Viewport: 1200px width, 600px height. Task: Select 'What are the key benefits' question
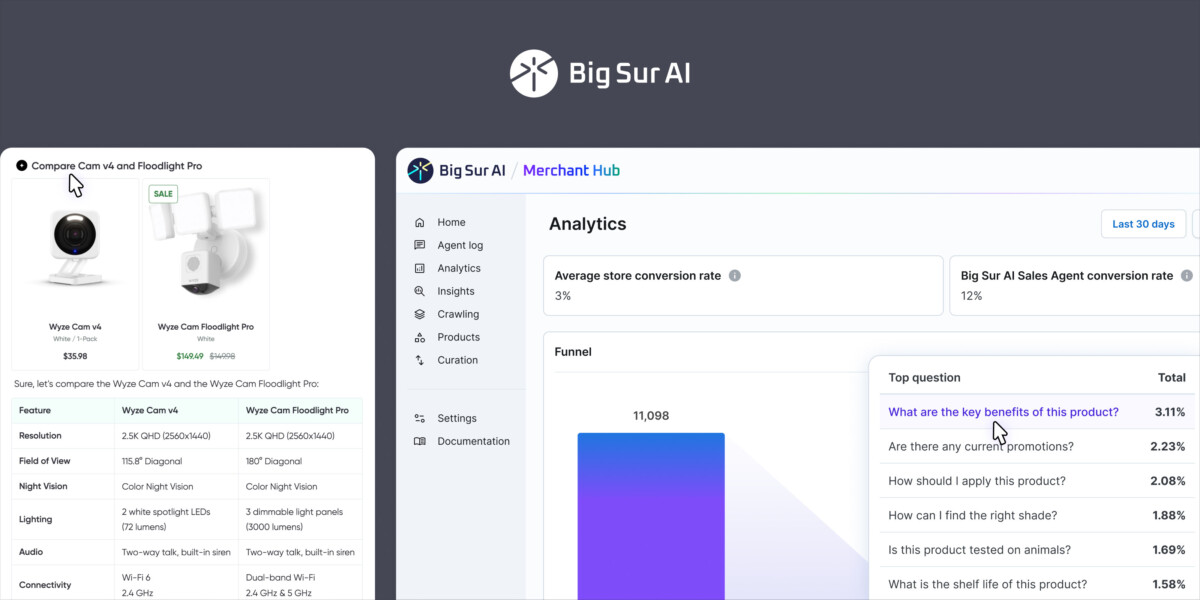[x=1003, y=412]
